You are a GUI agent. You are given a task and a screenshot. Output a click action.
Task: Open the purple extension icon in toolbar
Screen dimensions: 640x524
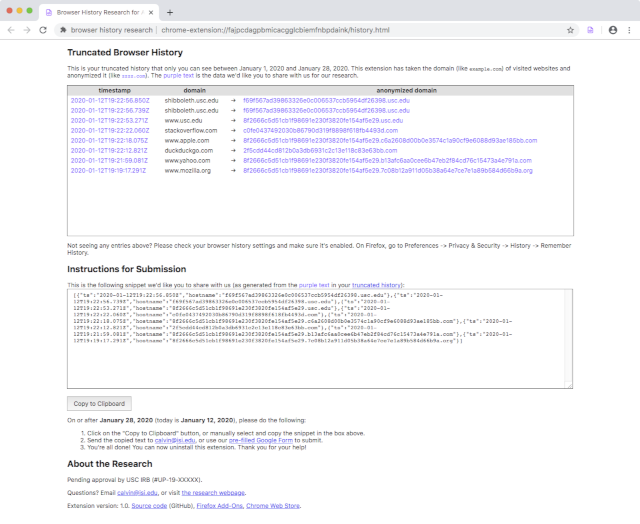tap(590, 30)
